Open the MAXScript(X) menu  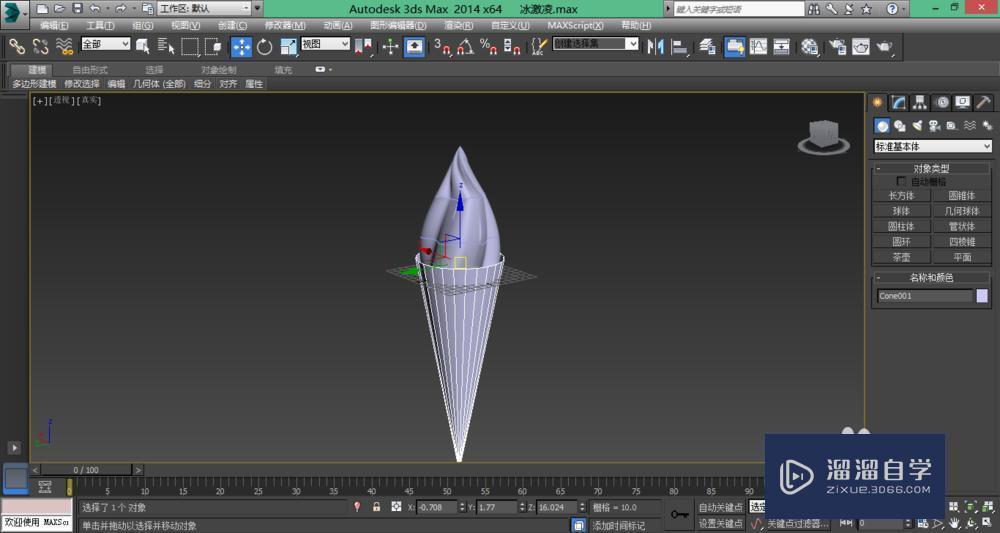click(x=575, y=26)
